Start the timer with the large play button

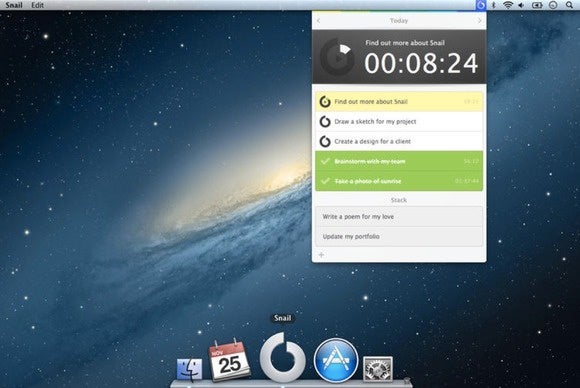337,57
